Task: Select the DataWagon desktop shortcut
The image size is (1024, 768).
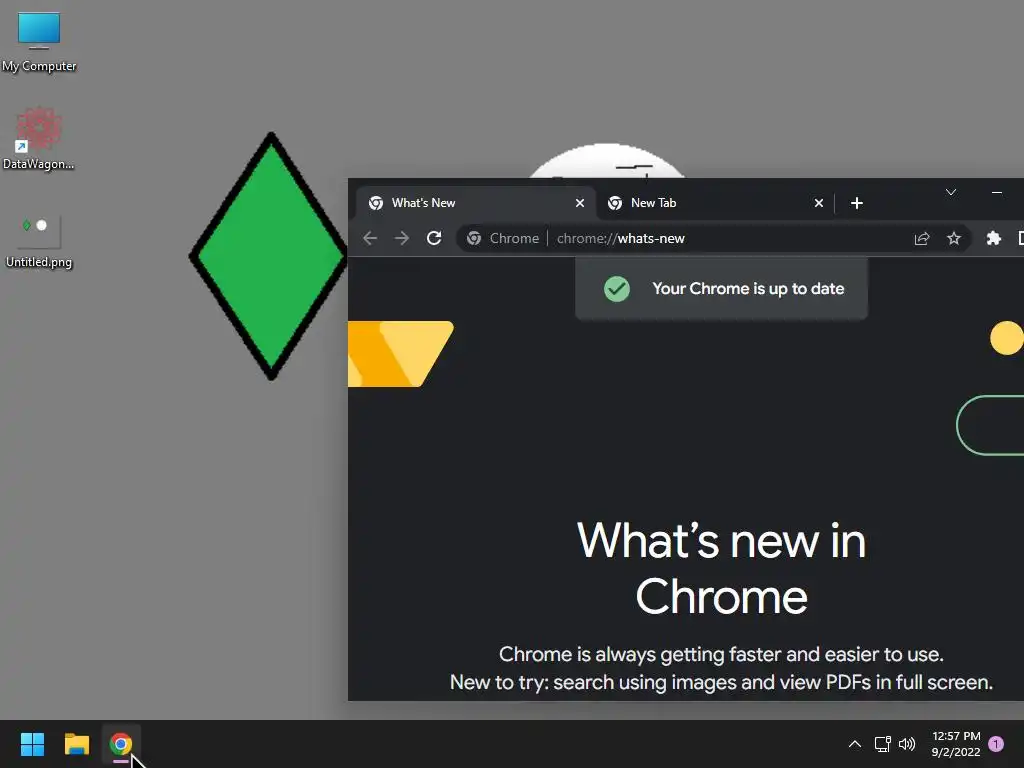Action: pyautogui.click(x=39, y=138)
